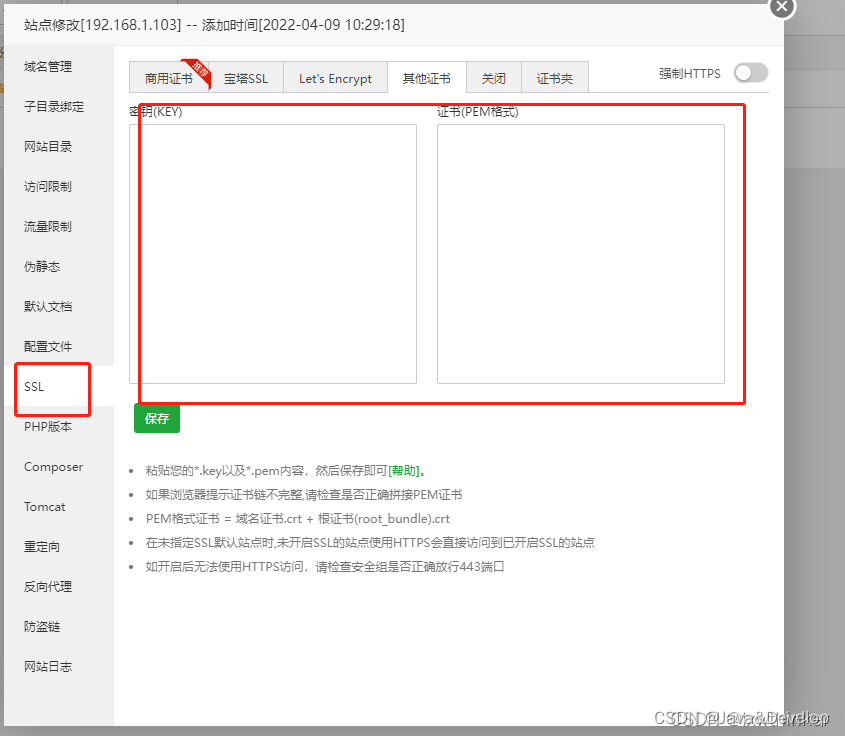845x736 pixels.
Task: Select the 其他证书 tab
Action: pyautogui.click(x=427, y=78)
